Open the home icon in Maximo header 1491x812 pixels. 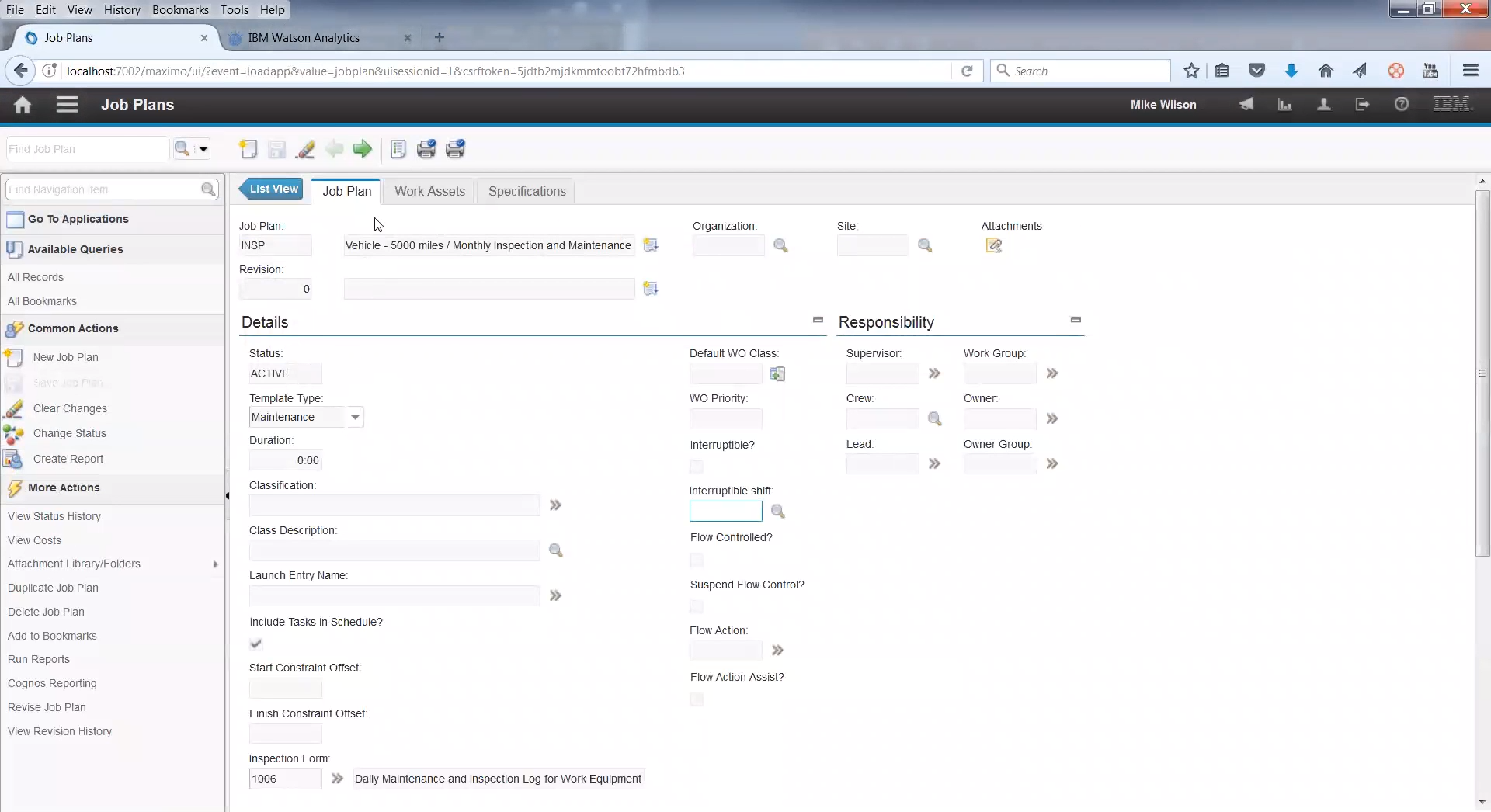pyautogui.click(x=23, y=105)
